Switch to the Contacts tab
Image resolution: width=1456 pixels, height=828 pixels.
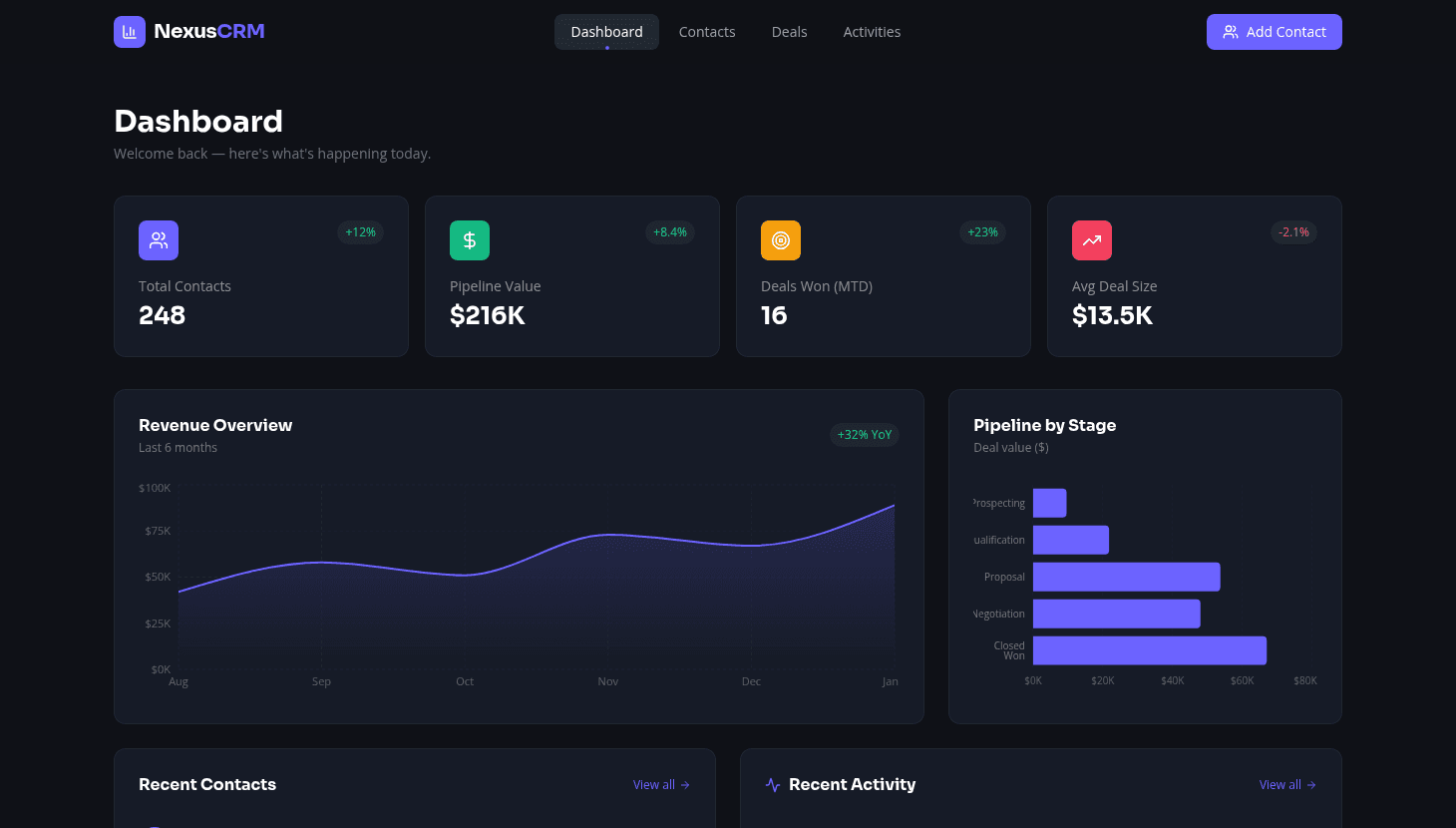(x=707, y=31)
